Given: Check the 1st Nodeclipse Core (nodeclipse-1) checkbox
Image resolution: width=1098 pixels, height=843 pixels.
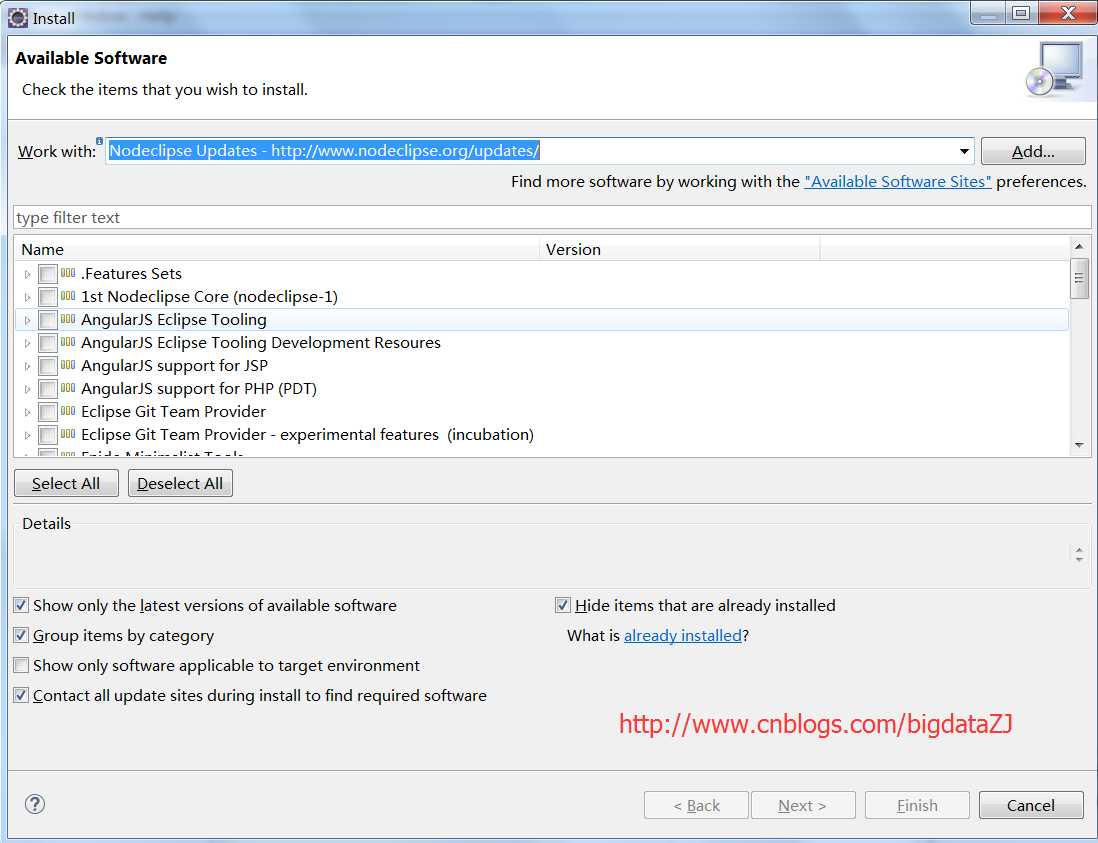Looking at the screenshot, I should (x=48, y=297).
